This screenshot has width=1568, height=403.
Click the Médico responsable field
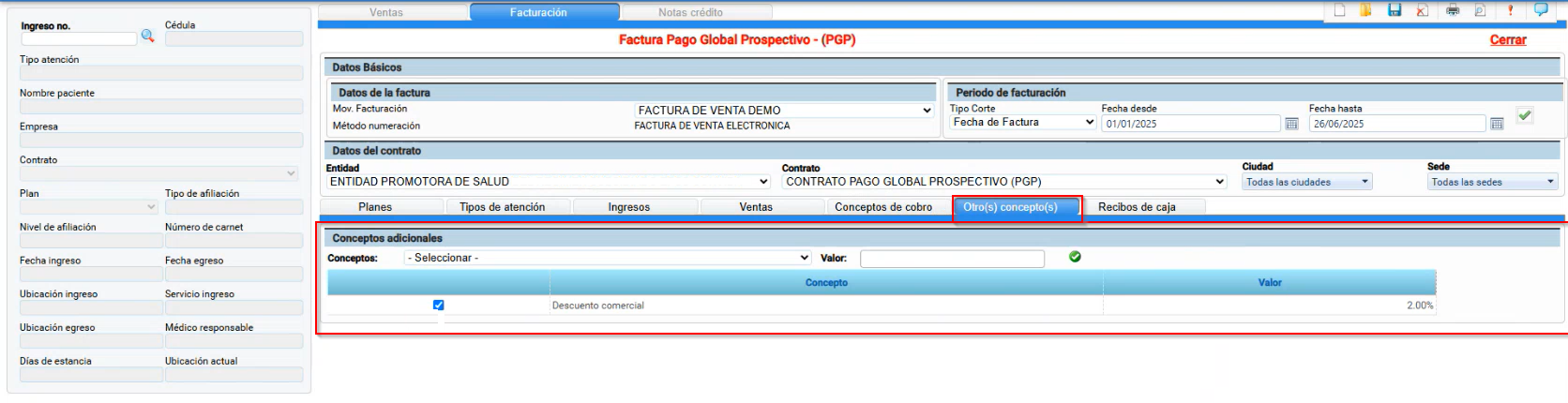tap(234, 341)
